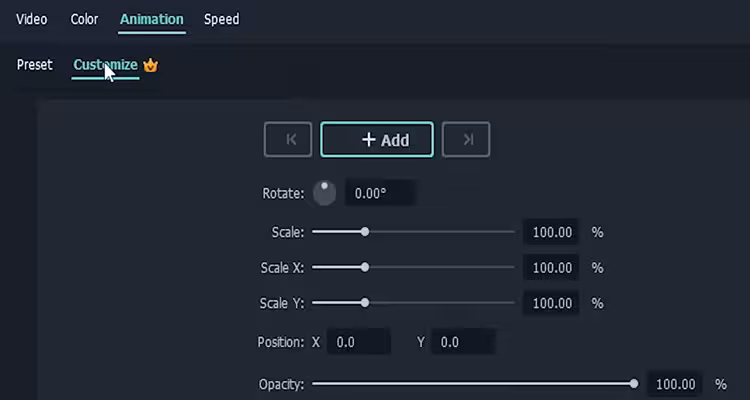Select the Animation tab
Viewport: 750px width, 400px height.
tap(152, 19)
